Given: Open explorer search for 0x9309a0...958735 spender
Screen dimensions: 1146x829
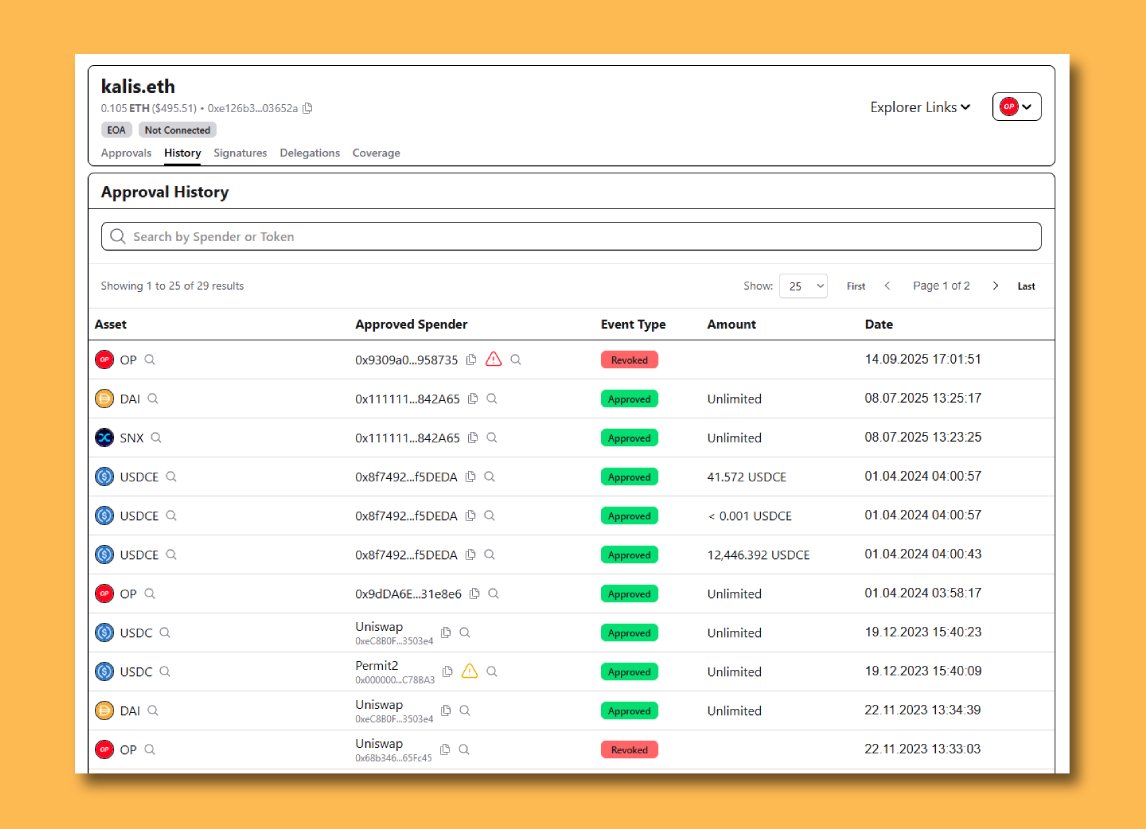Looking at the screenshot, I should (x=516, y=360).
